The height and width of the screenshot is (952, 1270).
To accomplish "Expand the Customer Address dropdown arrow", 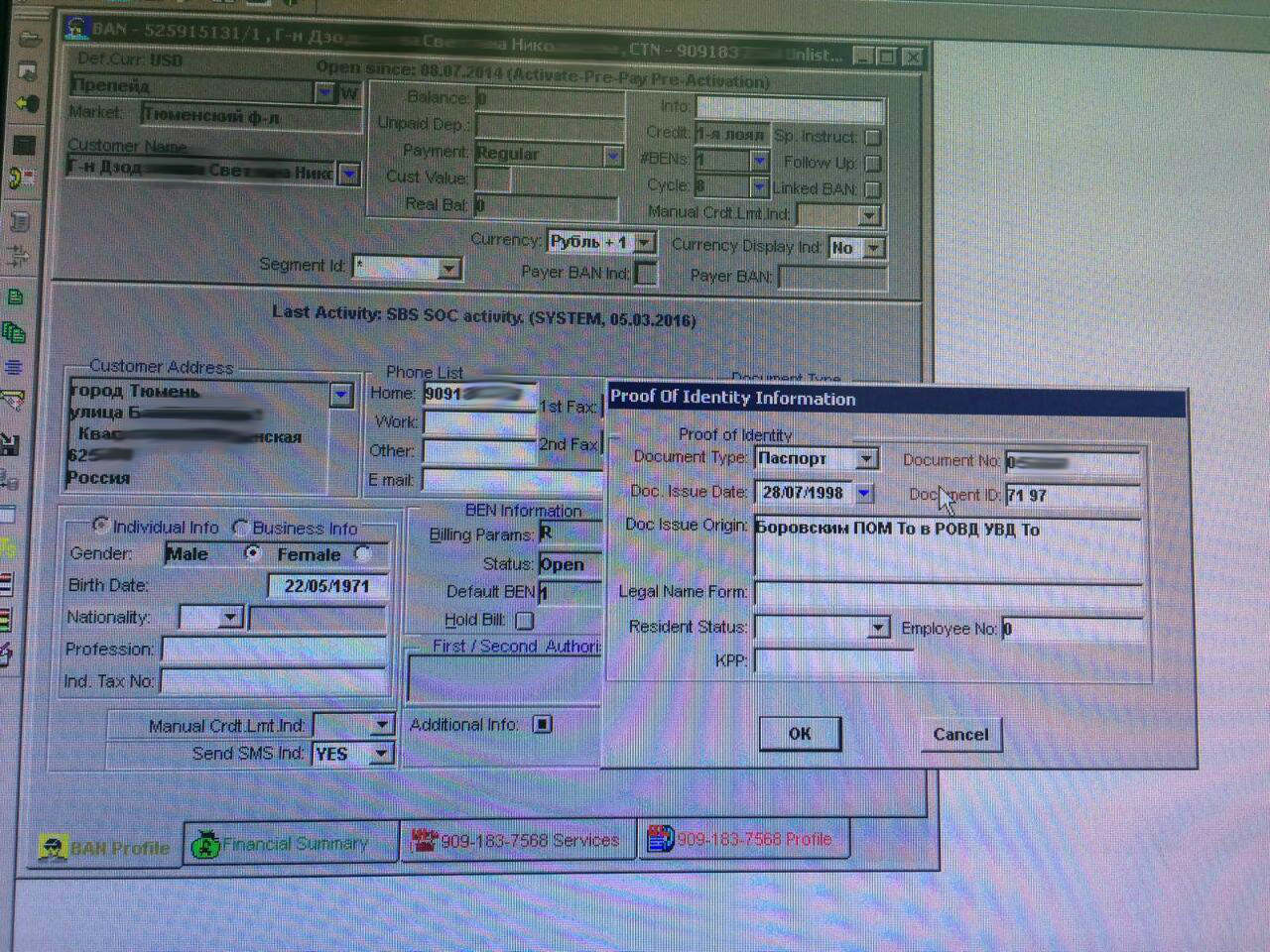I will click(x=340, y=395).
